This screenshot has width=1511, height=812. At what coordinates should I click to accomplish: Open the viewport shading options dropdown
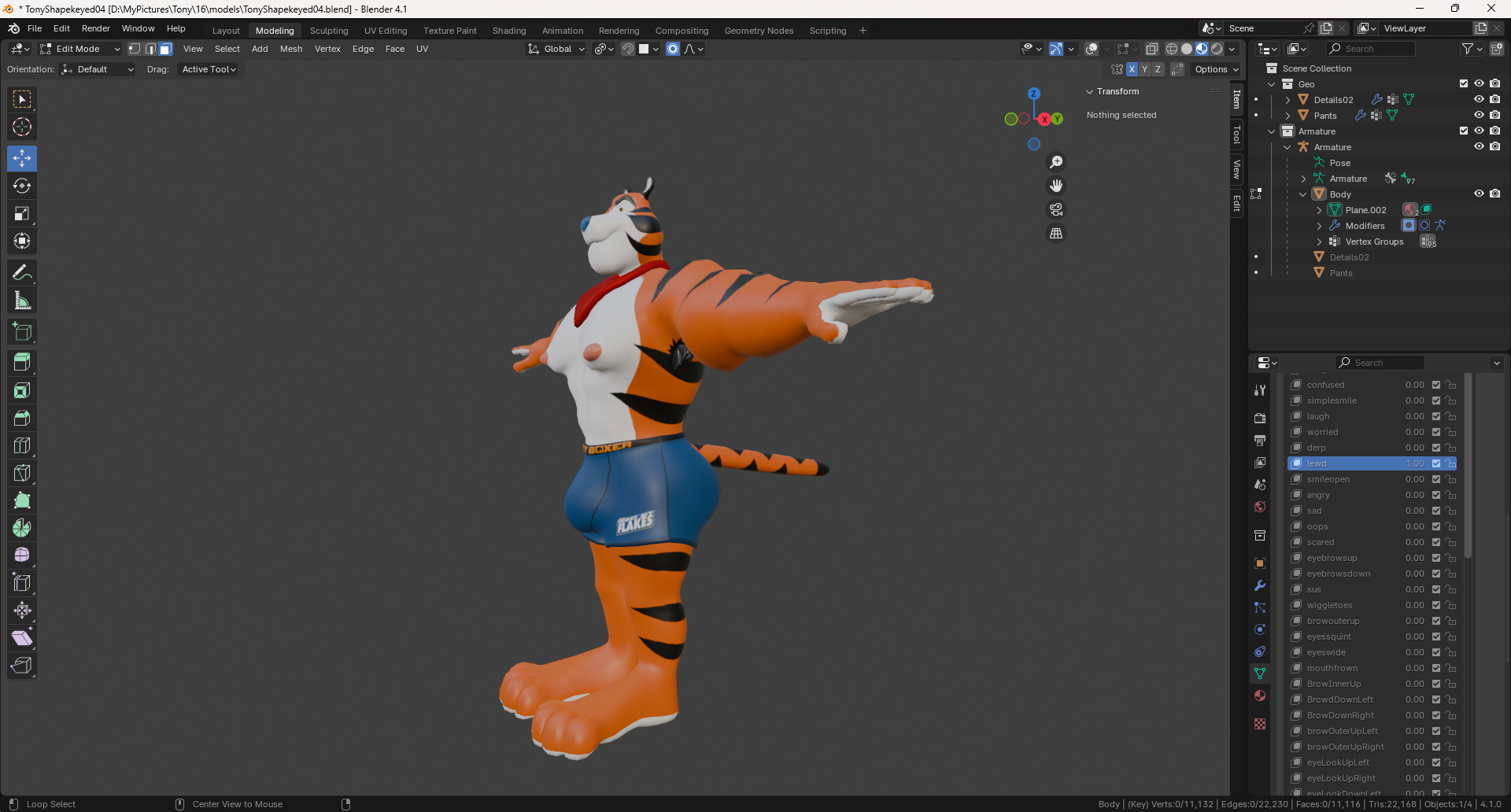point(1232,49)
